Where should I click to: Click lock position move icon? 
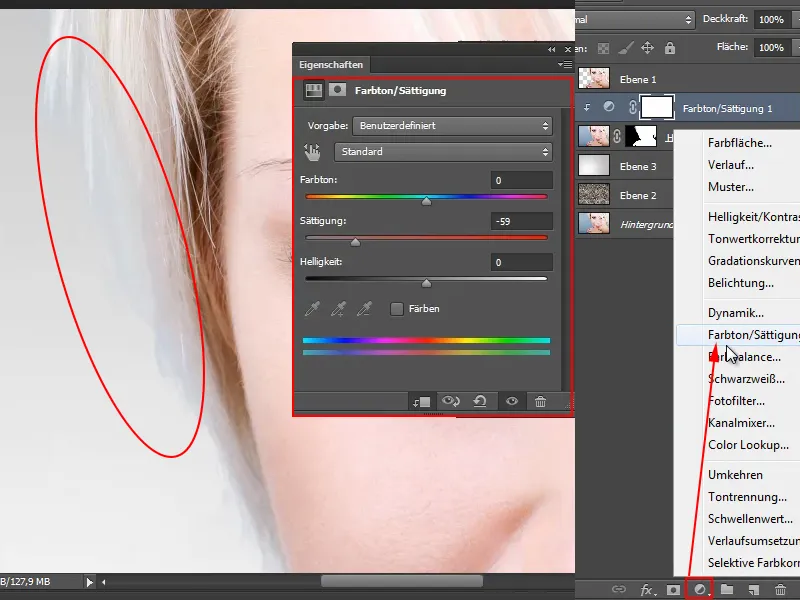coord(647,48)
